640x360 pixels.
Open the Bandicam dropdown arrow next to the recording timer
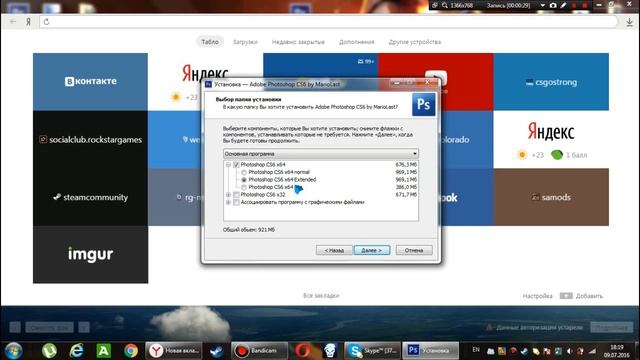[x=542, y=5]
